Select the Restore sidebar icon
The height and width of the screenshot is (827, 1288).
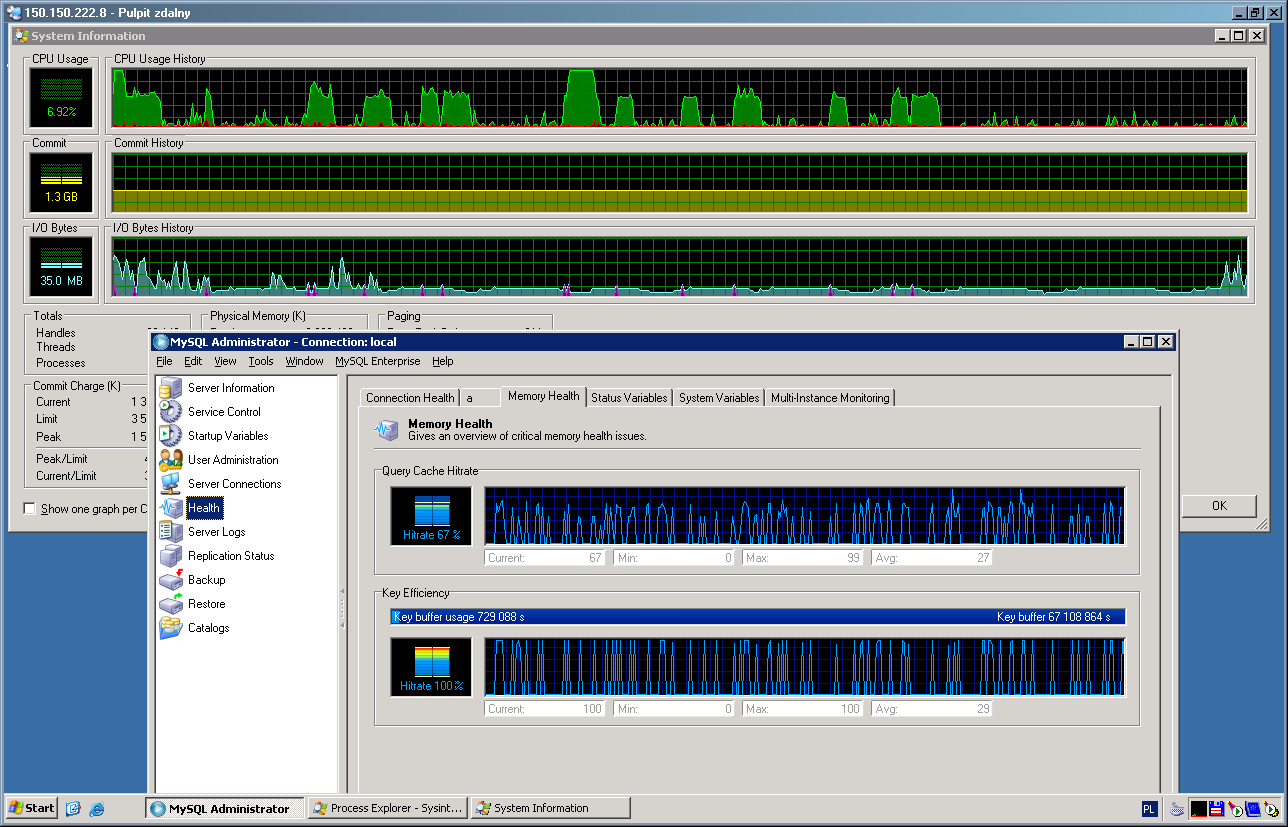tap(171, 604)
